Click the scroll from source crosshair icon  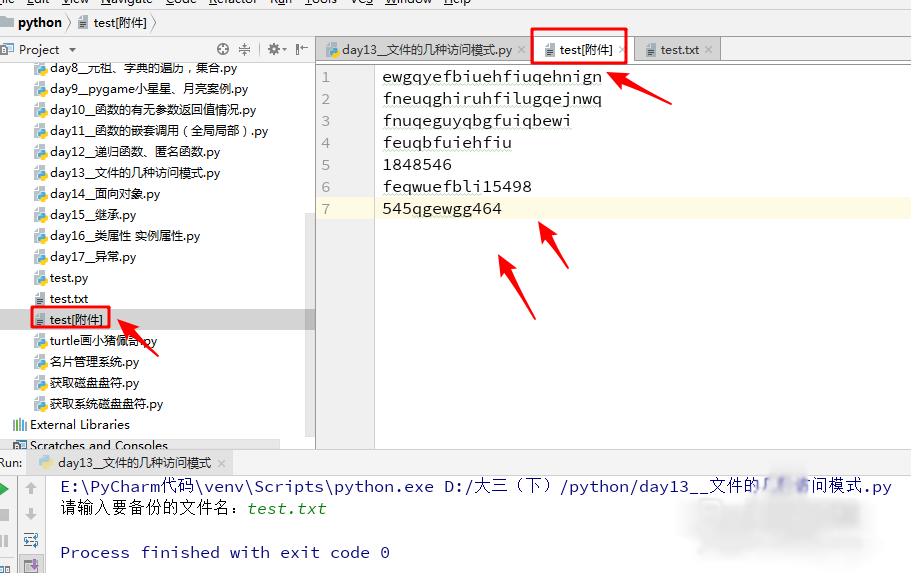click(x=223, y=49)
